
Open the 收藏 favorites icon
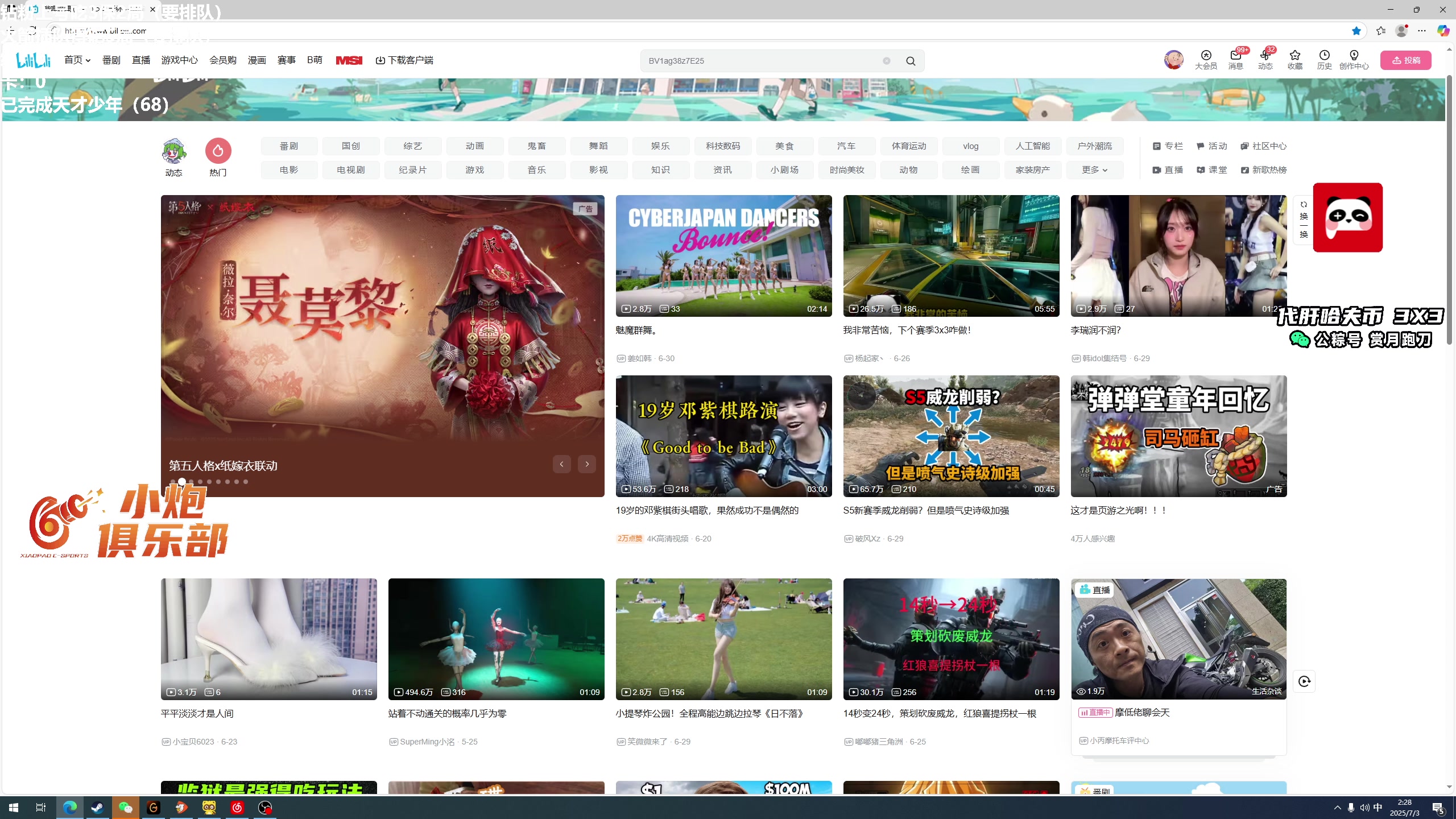[1295, 60]
